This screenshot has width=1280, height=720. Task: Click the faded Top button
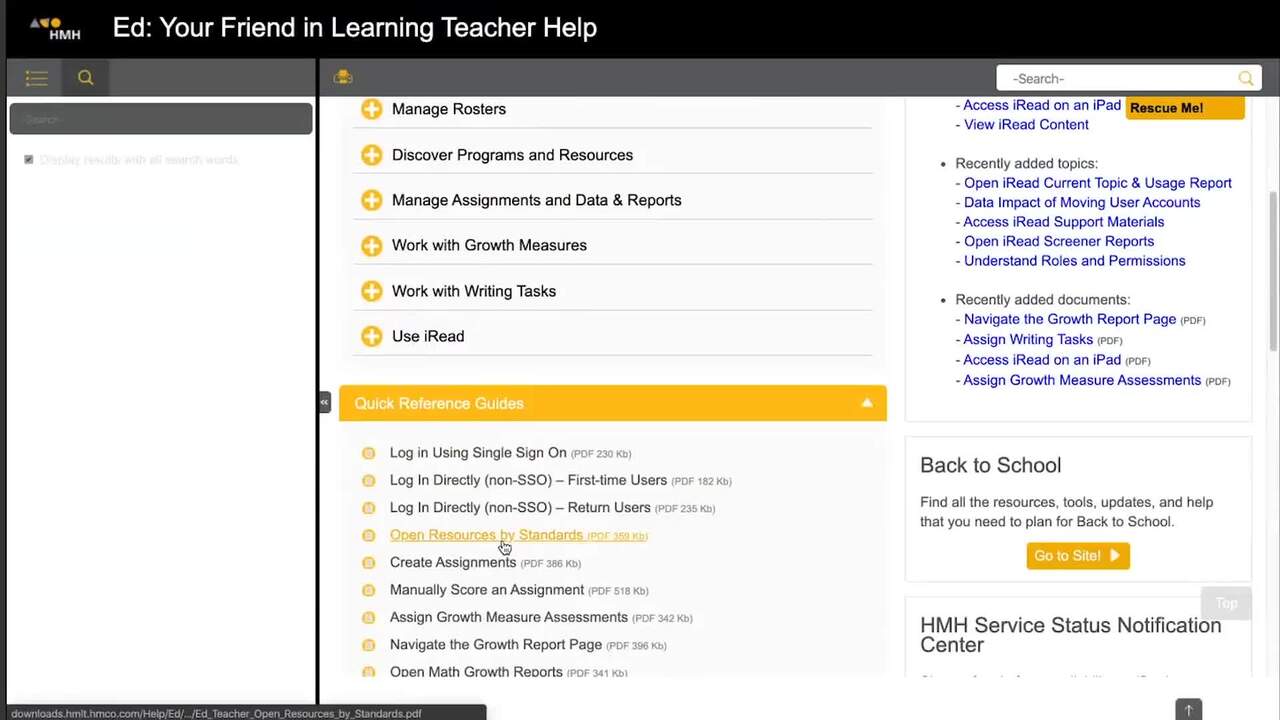(1226, 603)
